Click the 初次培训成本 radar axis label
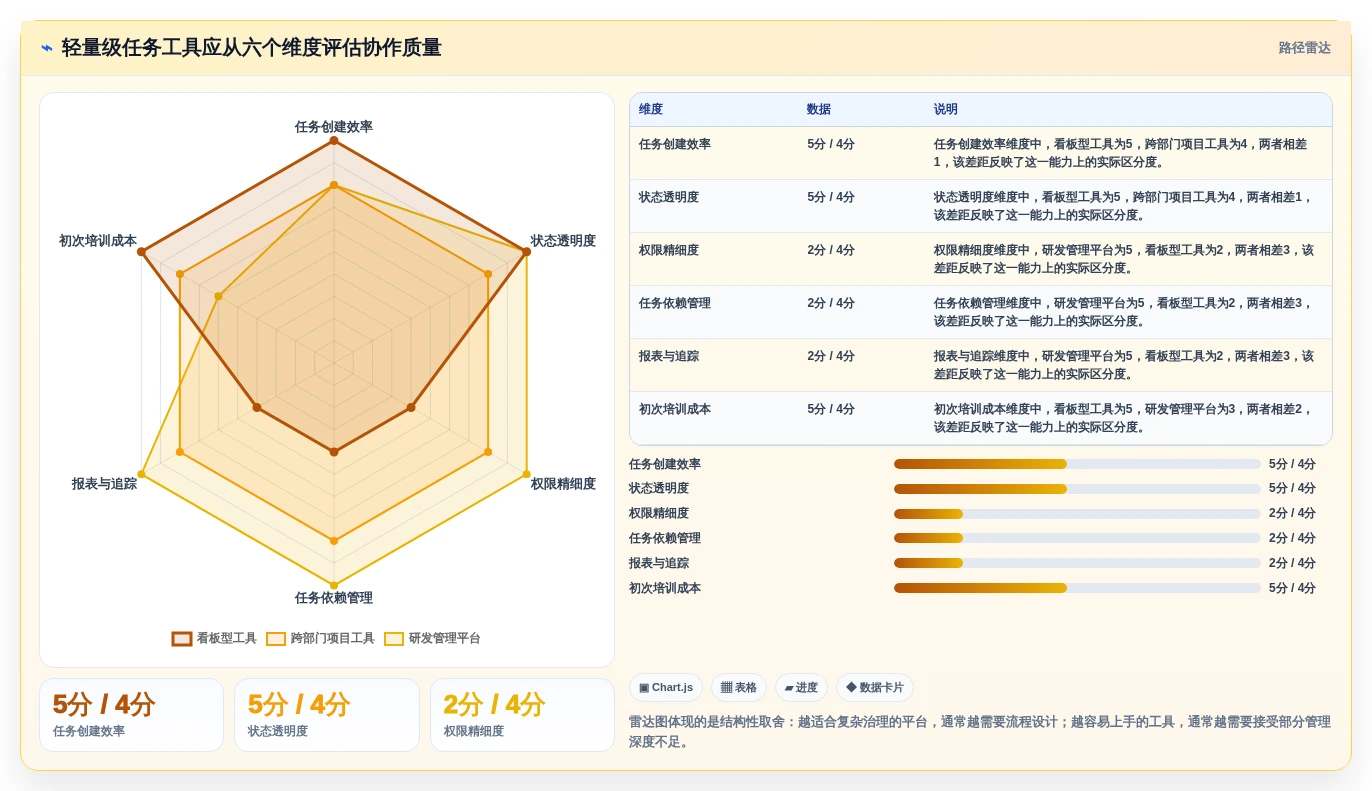The width and height of the screenshot is (1372, 791). (x=98, y=241)
